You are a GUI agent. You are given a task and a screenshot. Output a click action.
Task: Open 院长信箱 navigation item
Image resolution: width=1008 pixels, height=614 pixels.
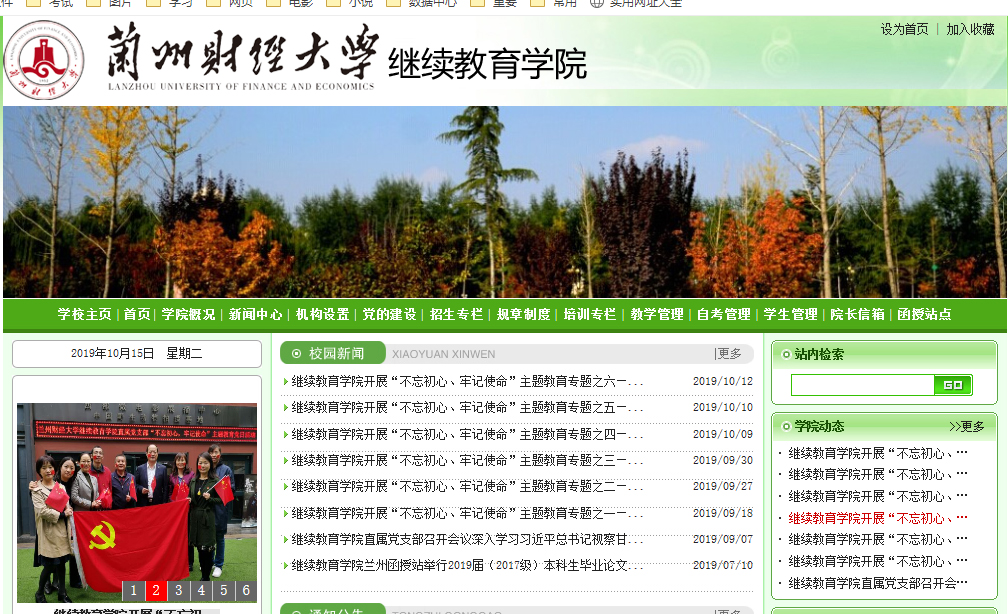pyautogui.click(x=857, y=314)
